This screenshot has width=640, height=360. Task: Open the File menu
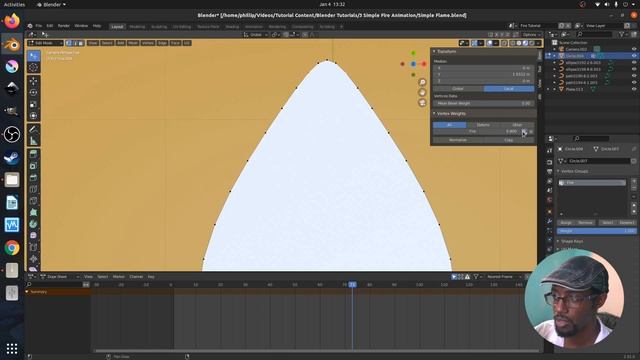pyautogui.click(x=39, y=26)
